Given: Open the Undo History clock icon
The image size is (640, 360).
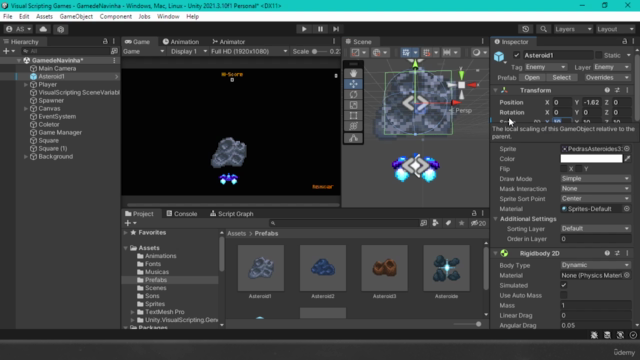Looking at the screenshot, I should [x=525, y=29].
